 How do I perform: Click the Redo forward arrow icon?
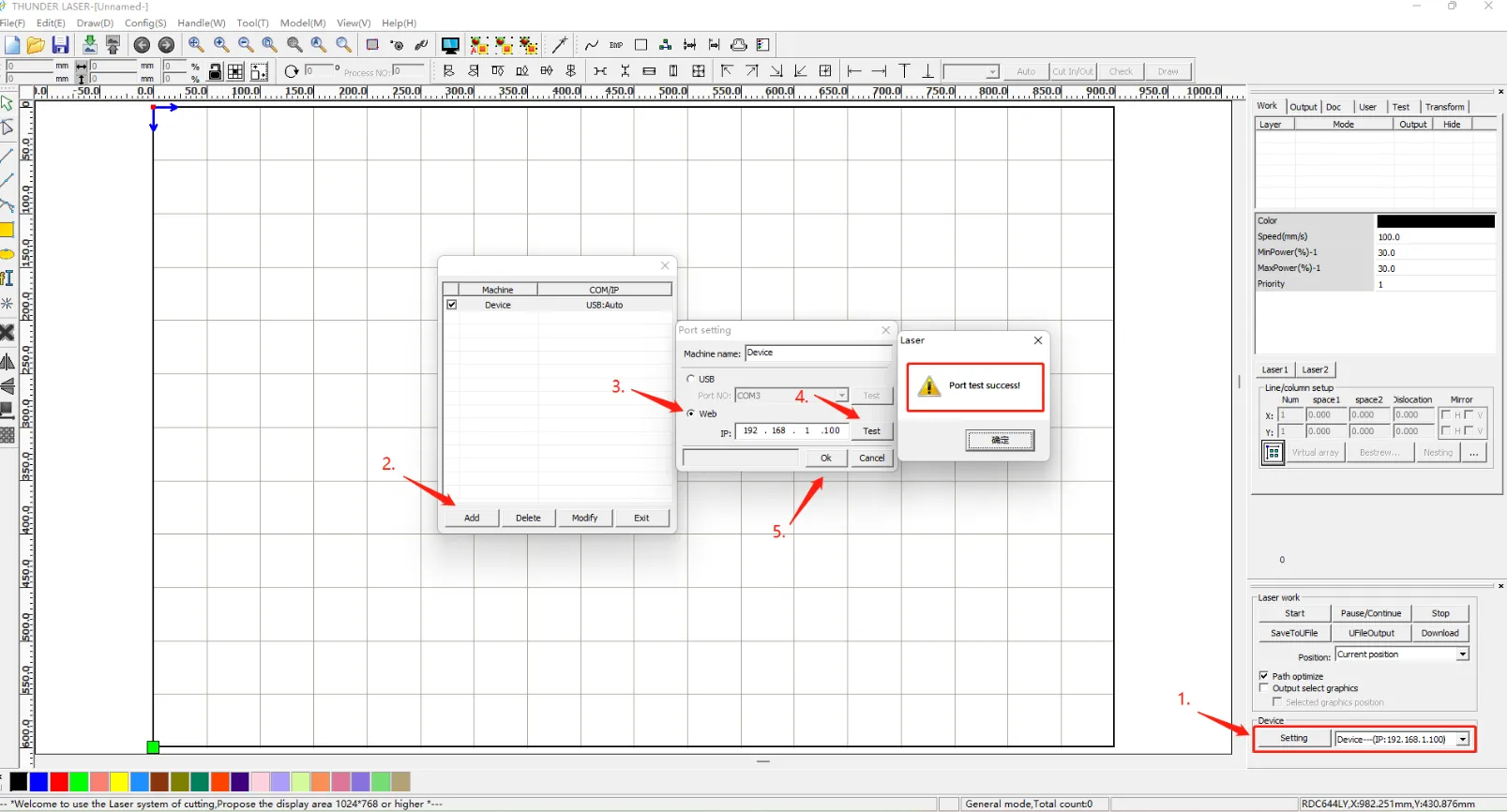tap(166, 45)
